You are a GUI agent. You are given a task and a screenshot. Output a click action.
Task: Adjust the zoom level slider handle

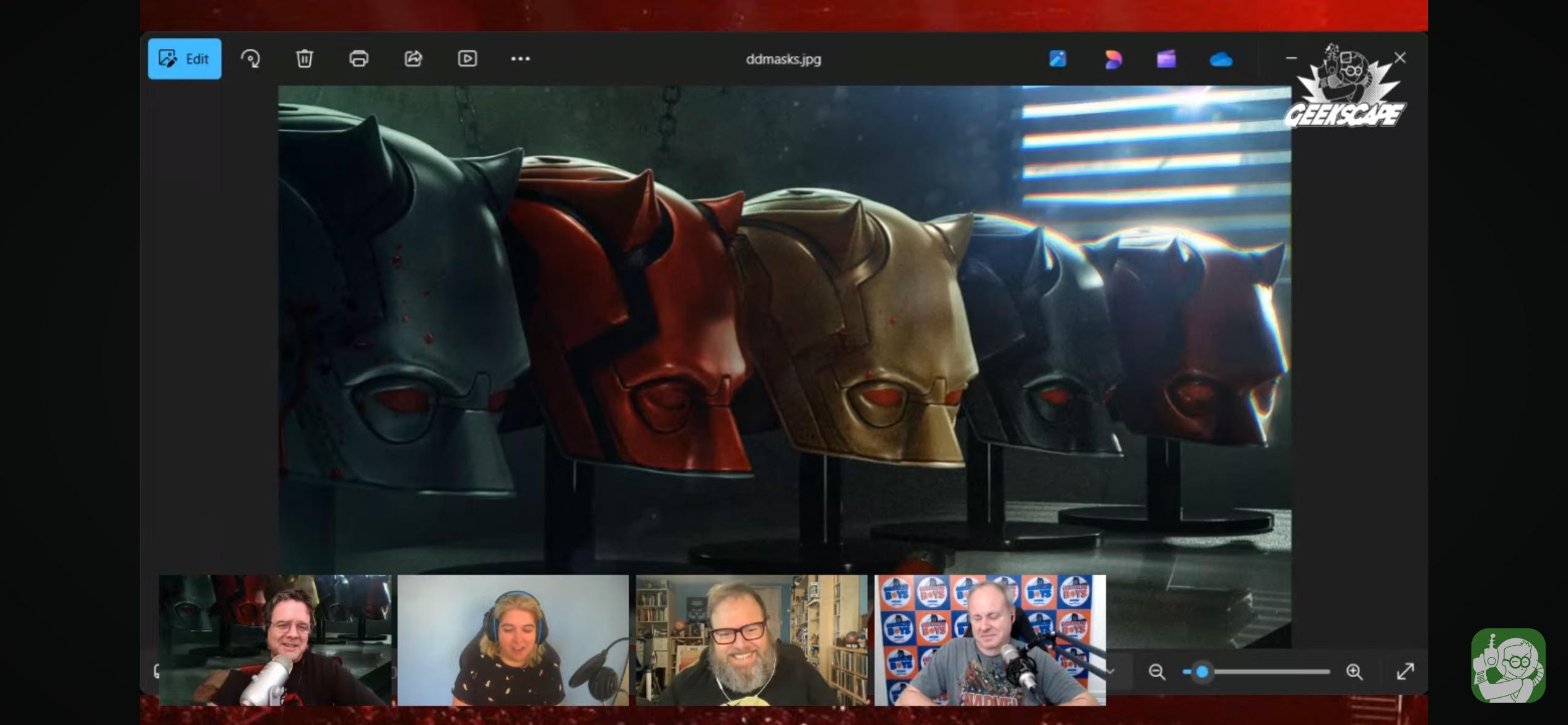point(1202,672)
